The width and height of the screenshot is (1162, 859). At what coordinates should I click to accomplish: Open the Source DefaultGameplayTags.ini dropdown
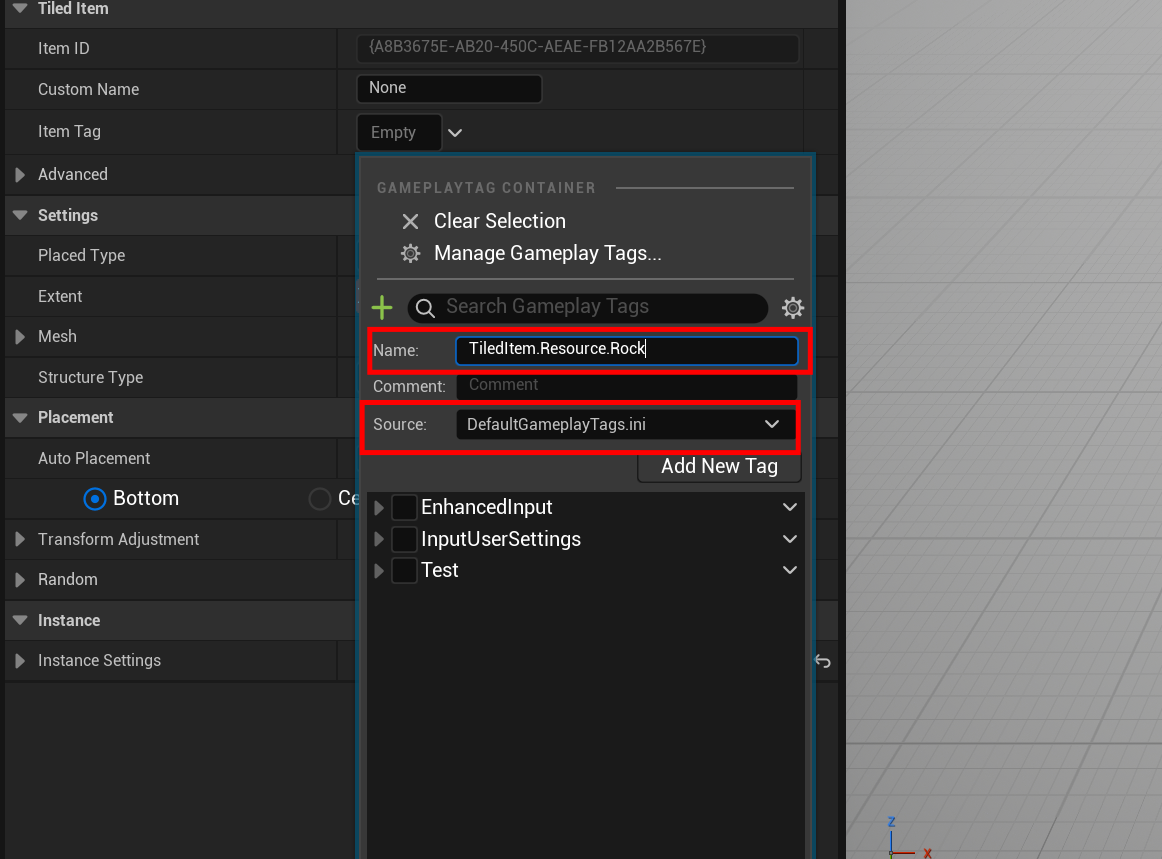(625, 425)
